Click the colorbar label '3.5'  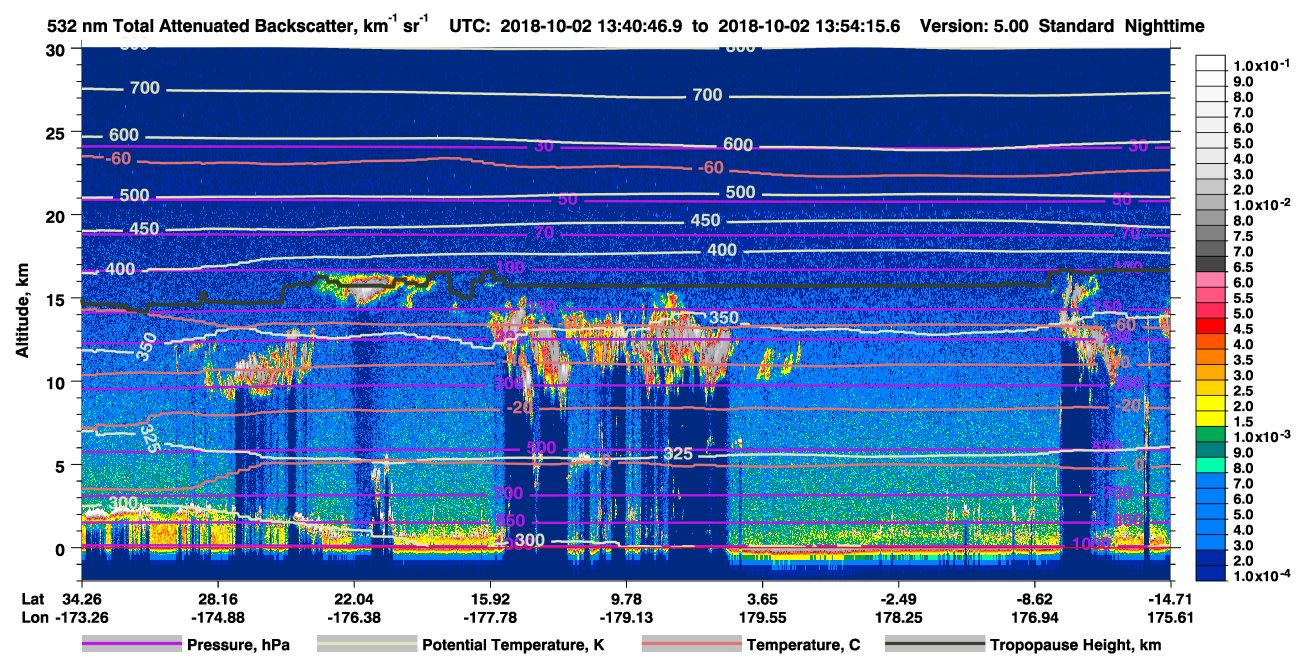tap(1241, 359)
